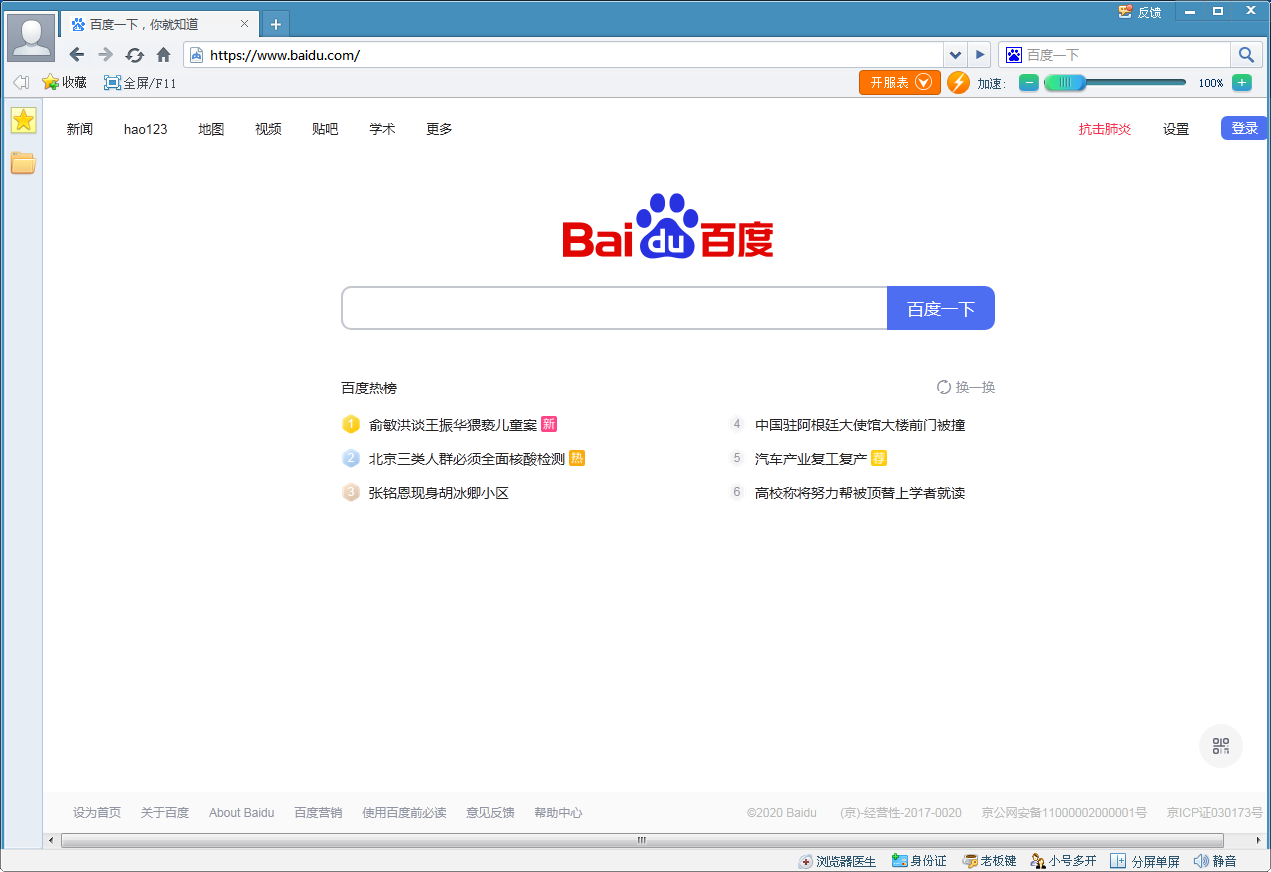This screenshot has width=1271, height=872.
Task: Toggle 静音 mute in status bar
Action: [x=1215, y=861]
